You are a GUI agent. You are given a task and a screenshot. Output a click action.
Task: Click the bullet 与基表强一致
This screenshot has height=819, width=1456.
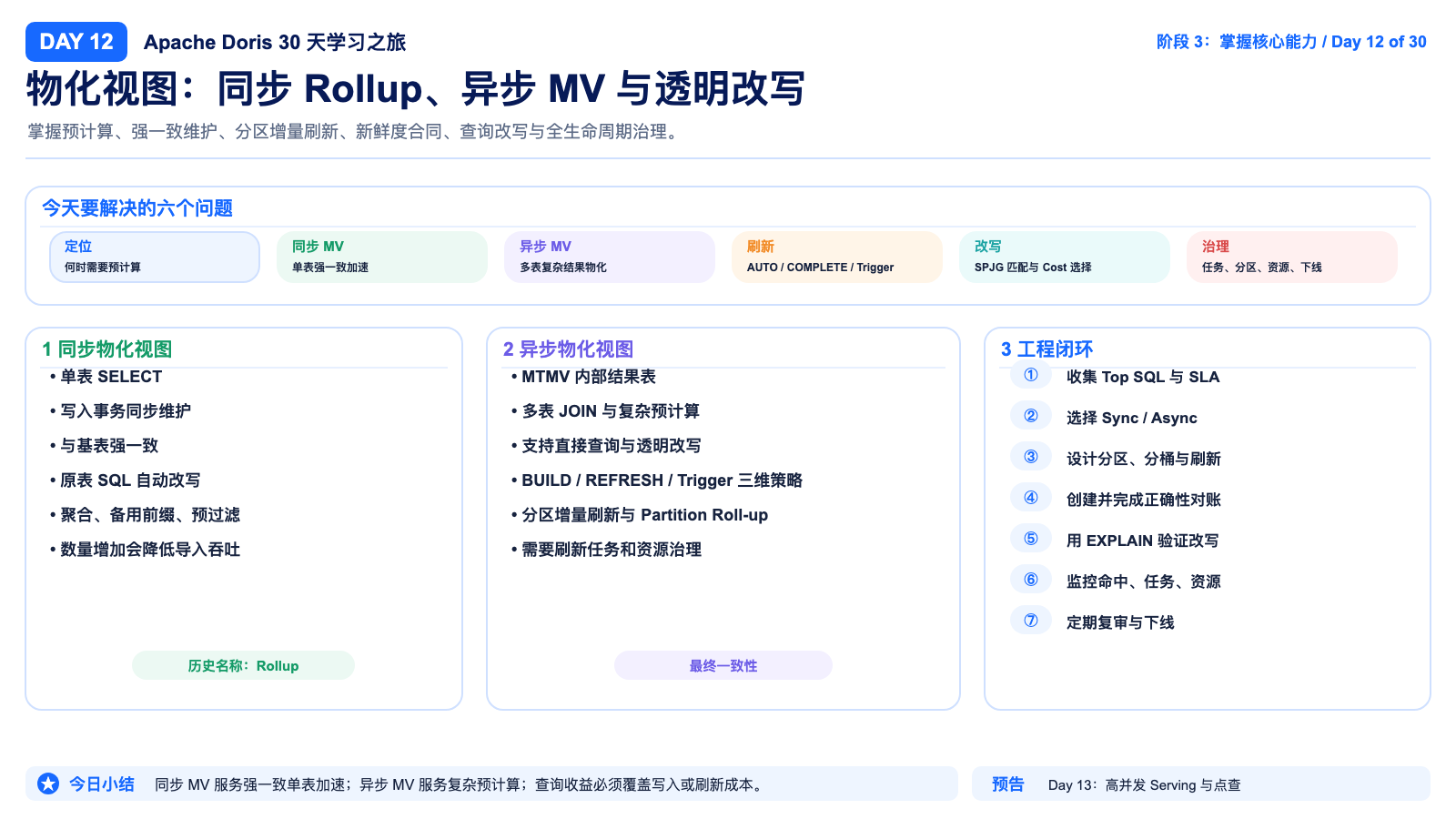(105, 446)
